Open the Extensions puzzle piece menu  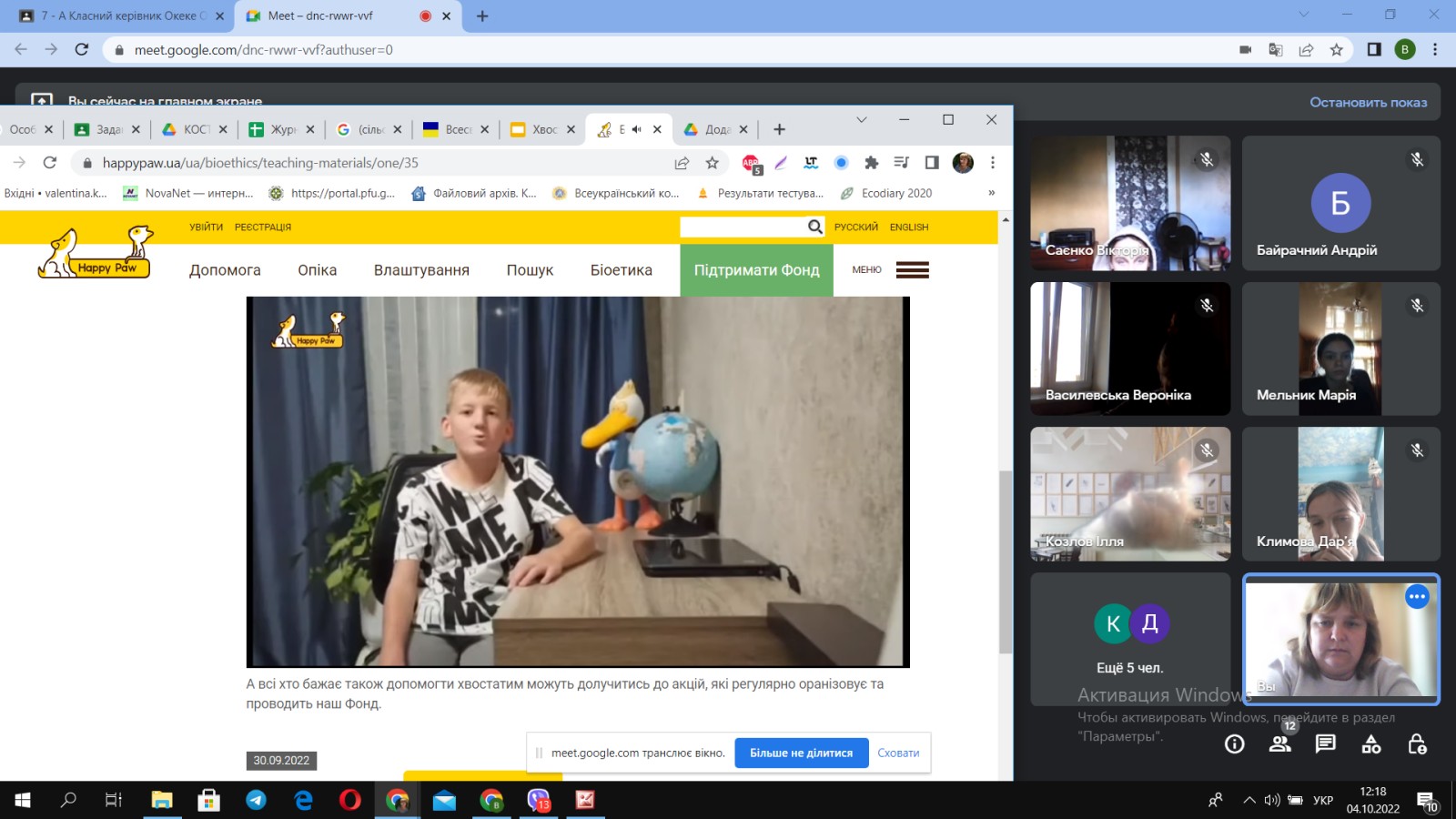click(871, 163)
